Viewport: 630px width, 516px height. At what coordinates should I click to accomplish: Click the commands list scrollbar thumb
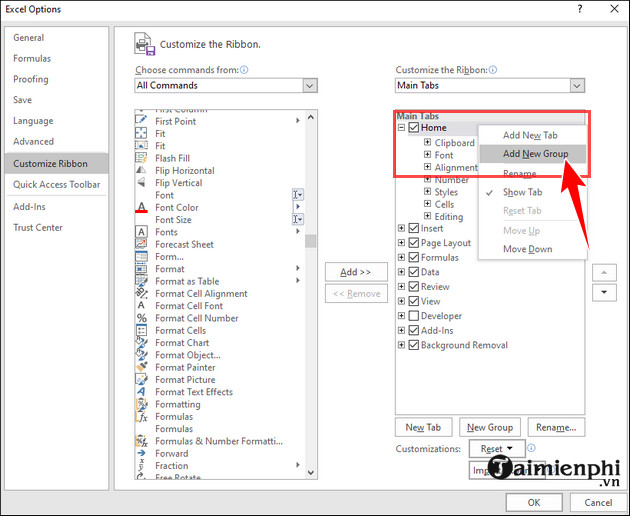coord(311,241)
